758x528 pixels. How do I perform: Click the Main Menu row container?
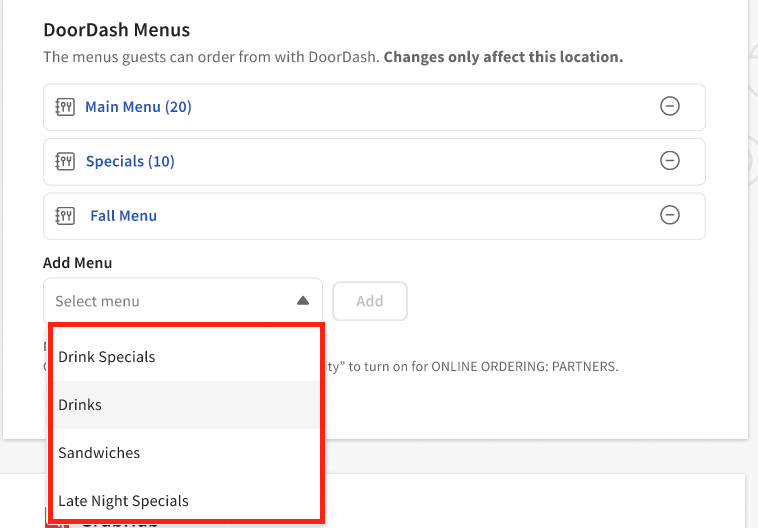[400, 107]
